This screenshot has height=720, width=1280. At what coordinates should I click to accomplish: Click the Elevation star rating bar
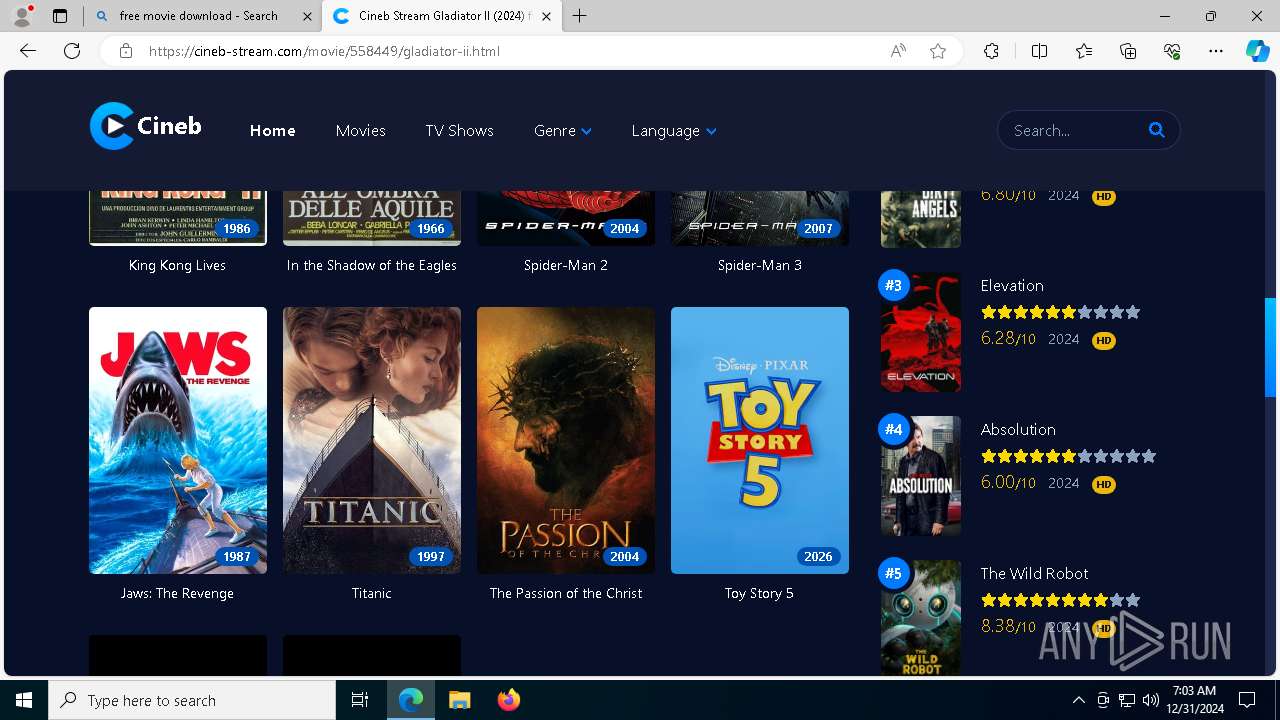coord(1061,312)
